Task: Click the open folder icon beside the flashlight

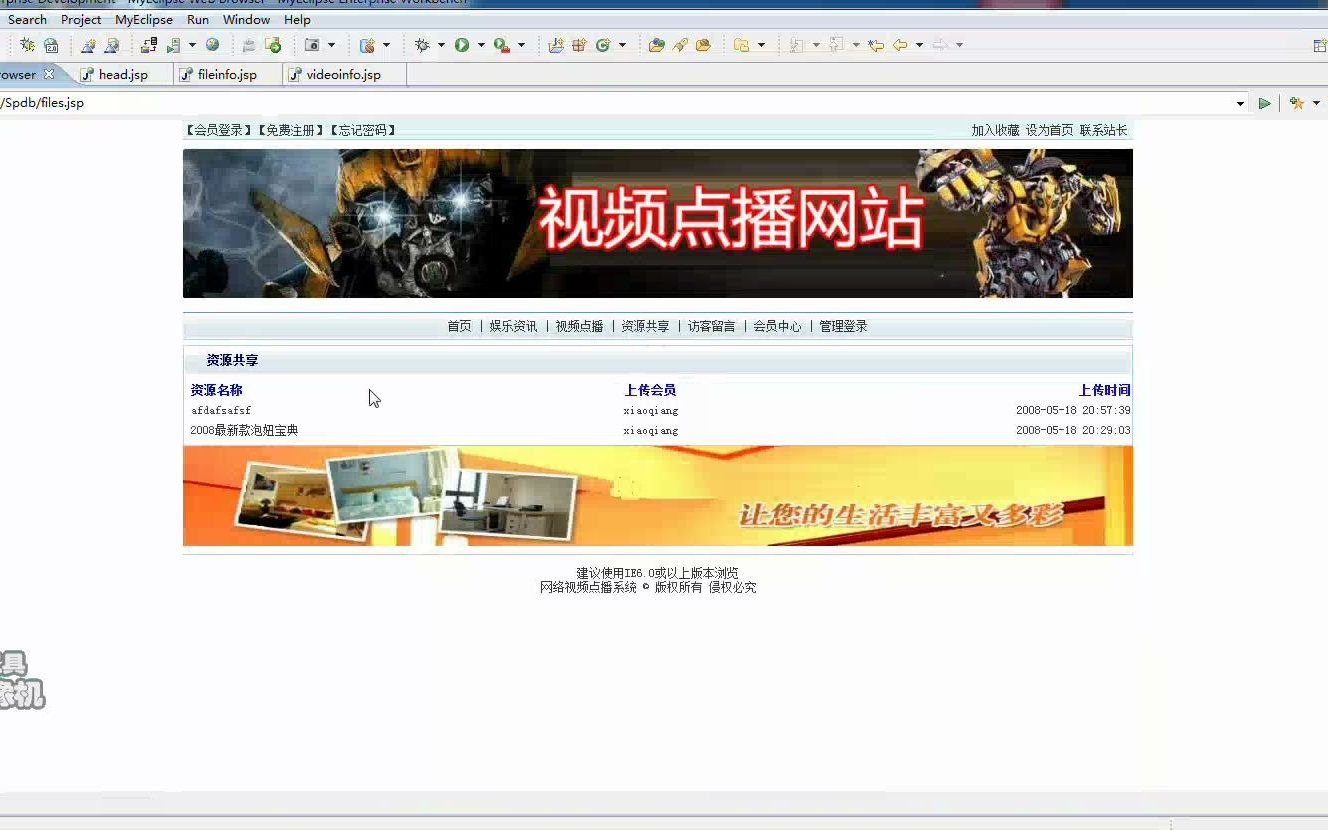Action: (703, 45)
